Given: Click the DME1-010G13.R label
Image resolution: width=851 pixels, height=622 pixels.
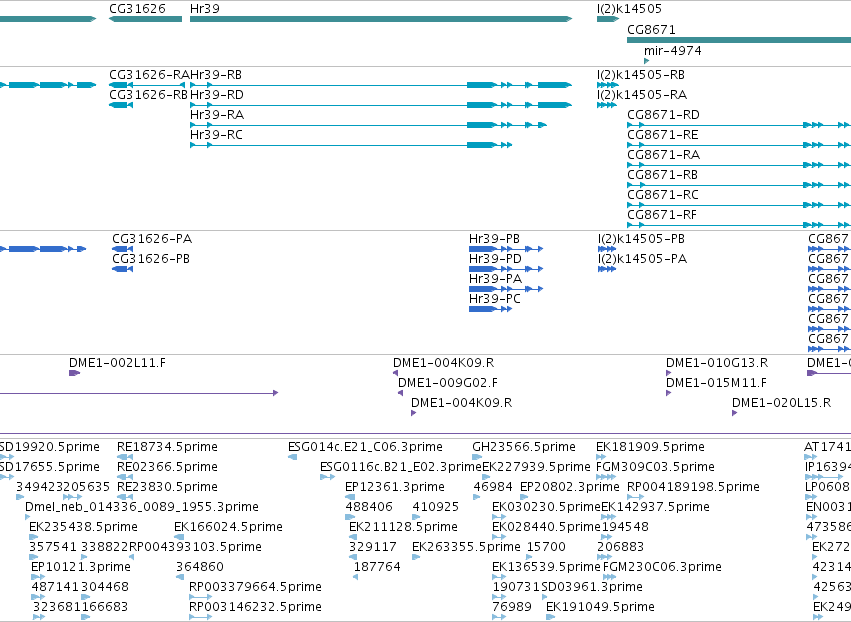Looking at the screenshot, I should coord(717,363).
